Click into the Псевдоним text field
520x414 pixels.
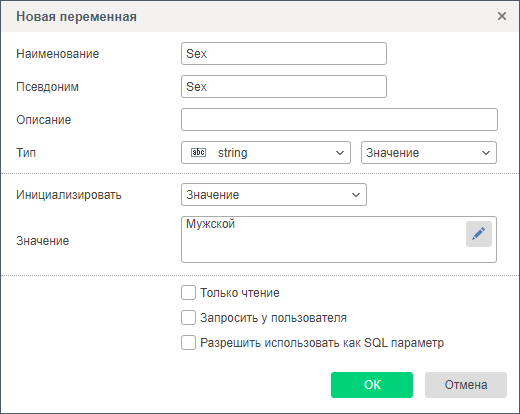click(x=284, y=87)
